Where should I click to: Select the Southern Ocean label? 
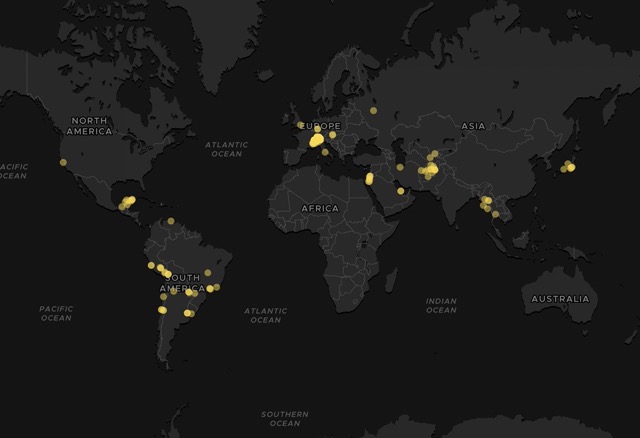[x=285, y=418]
